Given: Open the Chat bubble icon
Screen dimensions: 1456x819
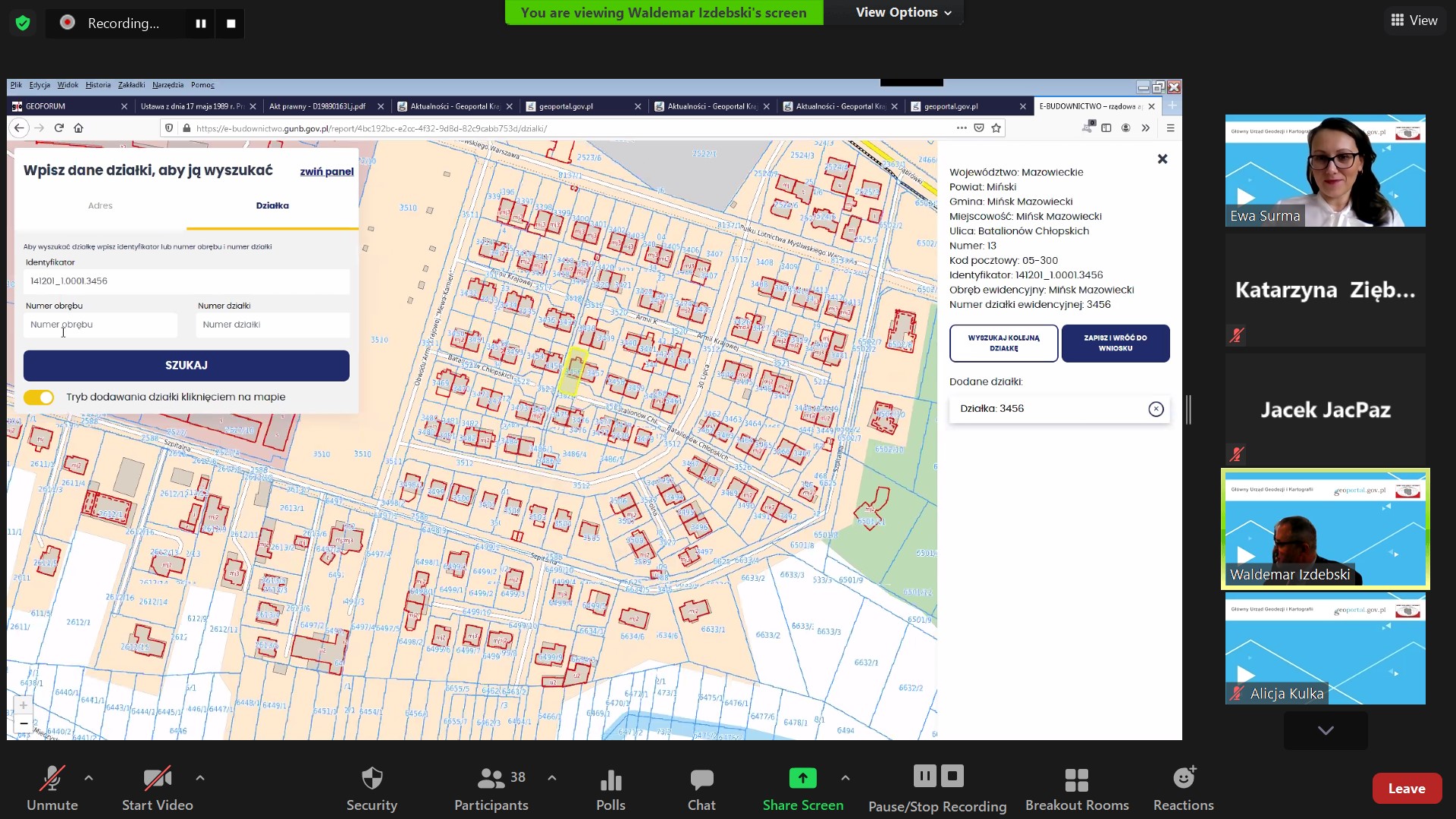Looking at the screenshot, I should click(701, 780).
